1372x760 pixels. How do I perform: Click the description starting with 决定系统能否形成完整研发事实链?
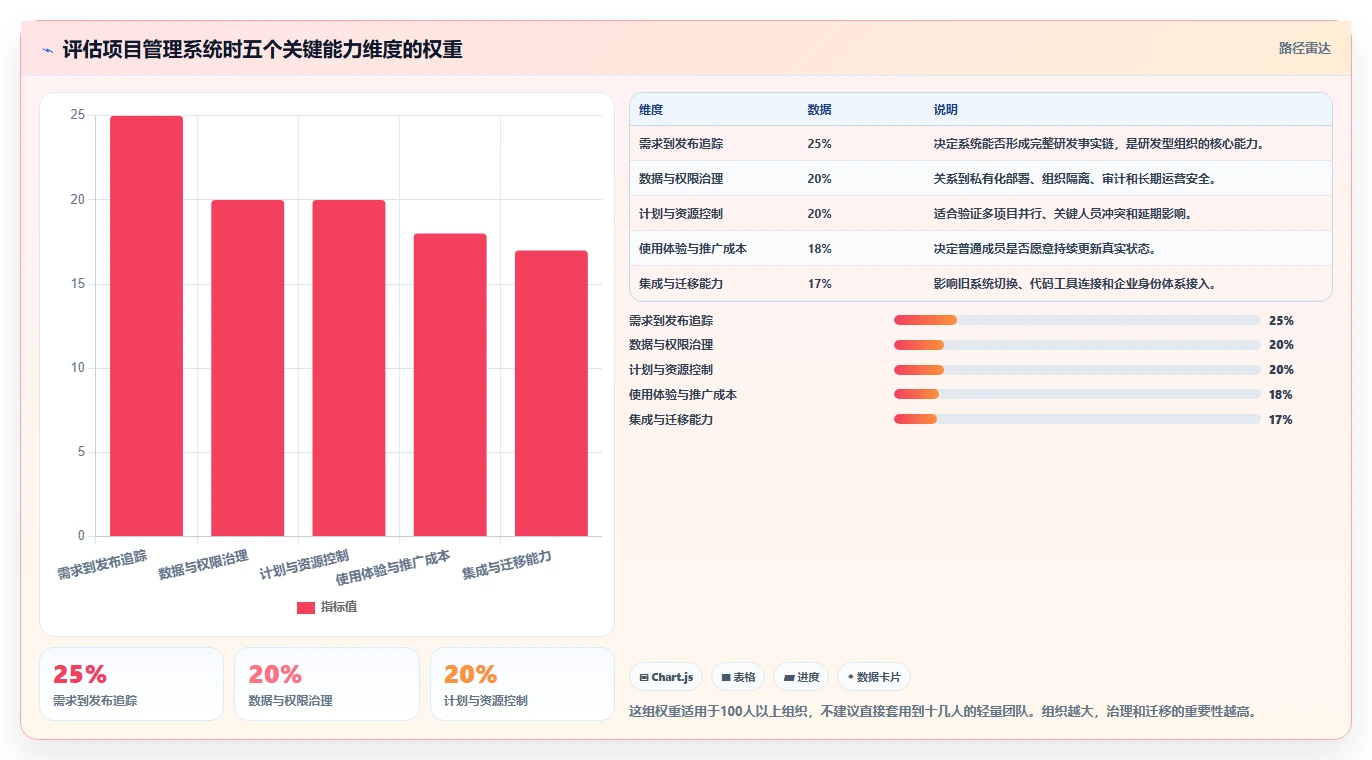tap(1100, 144)
